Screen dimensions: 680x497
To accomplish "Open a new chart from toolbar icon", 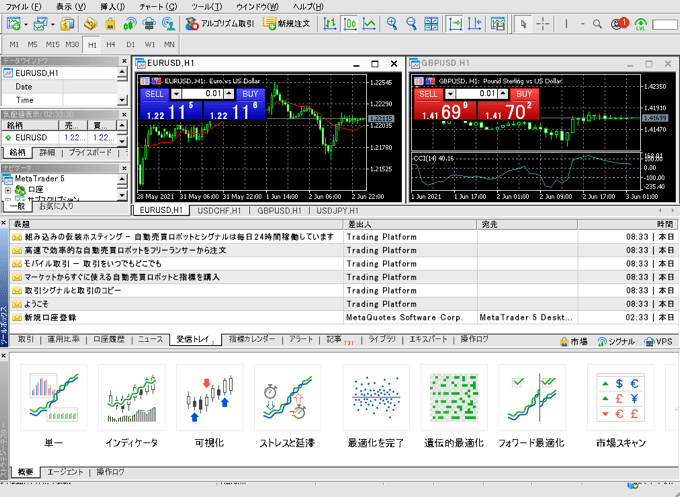I will point(13,24).
